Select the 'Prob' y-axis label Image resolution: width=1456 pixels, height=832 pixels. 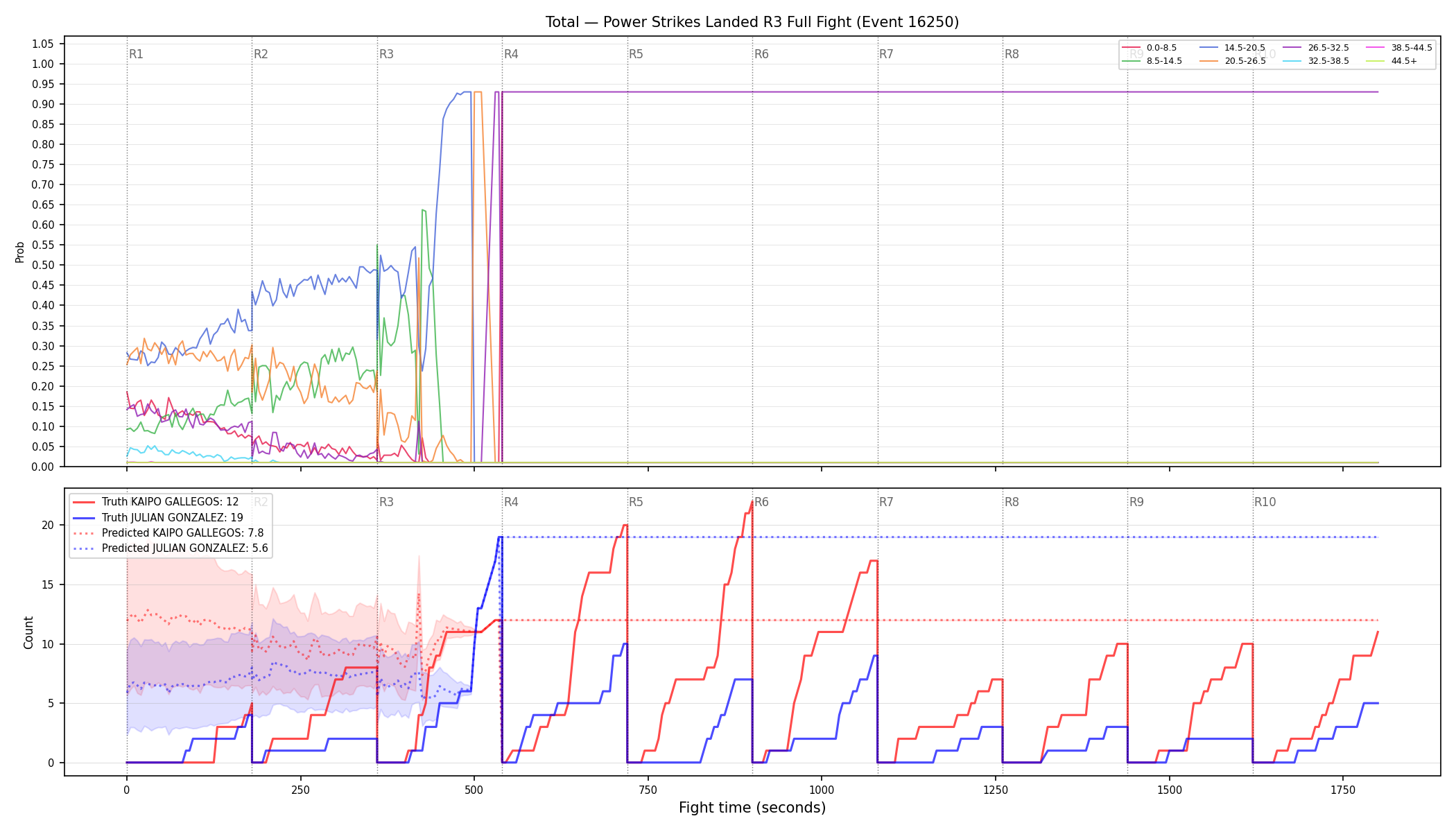[20, 252]
